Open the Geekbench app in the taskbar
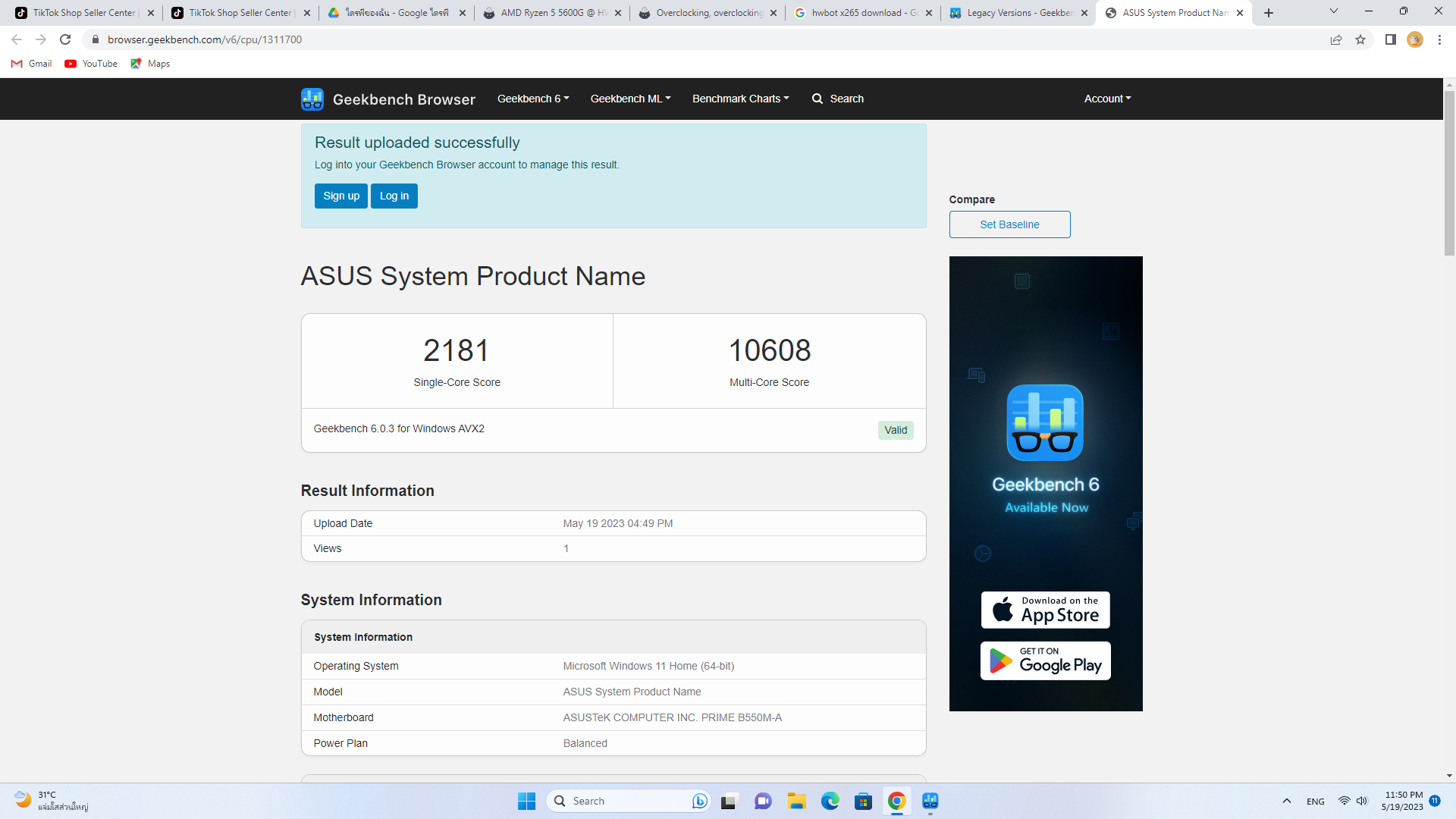Screen dimensions: 1456x819 point(930,801)
